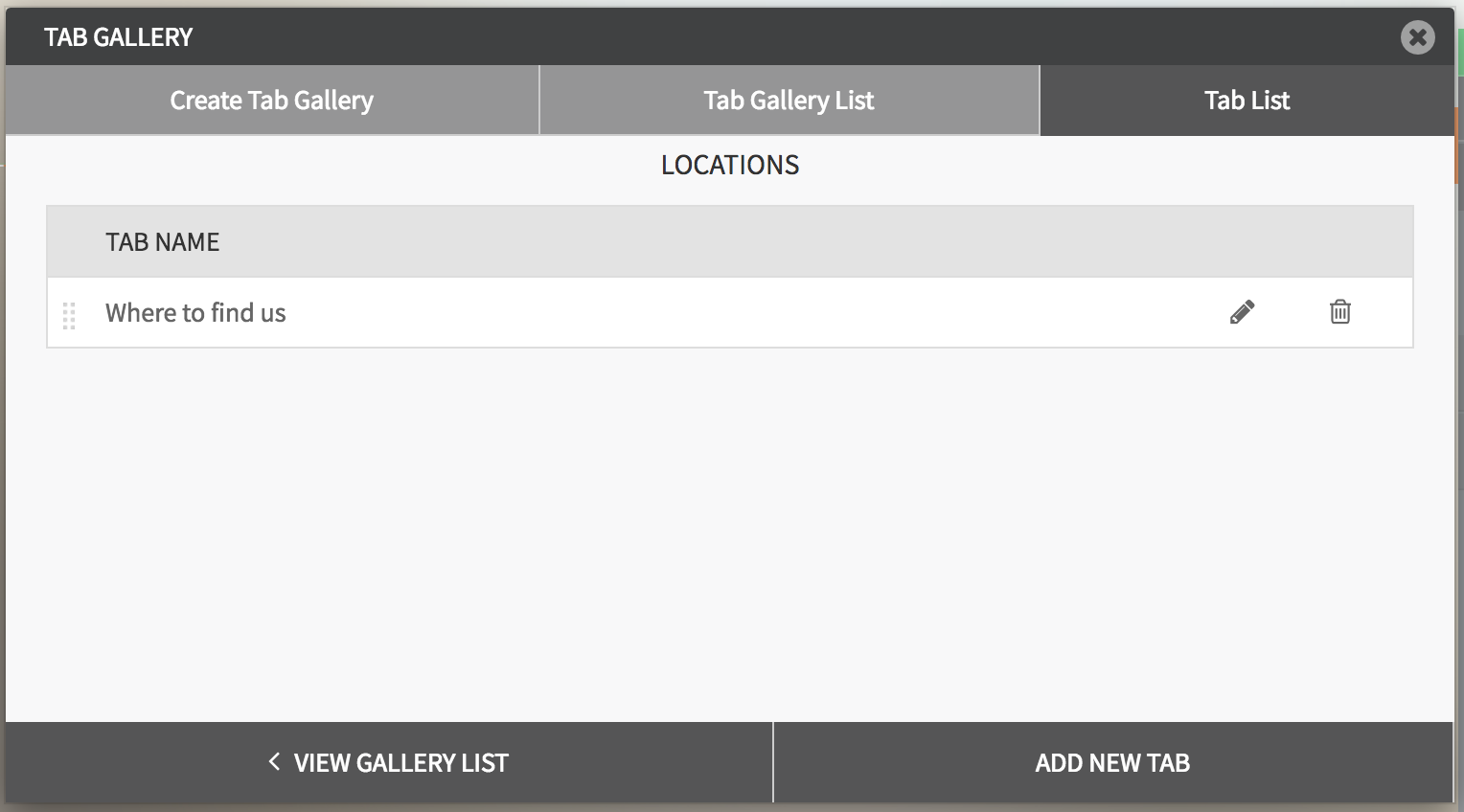Click the LOCATIONS gallery heading
This screenshot has height=812, width=1464.
[x=730, y=165]
